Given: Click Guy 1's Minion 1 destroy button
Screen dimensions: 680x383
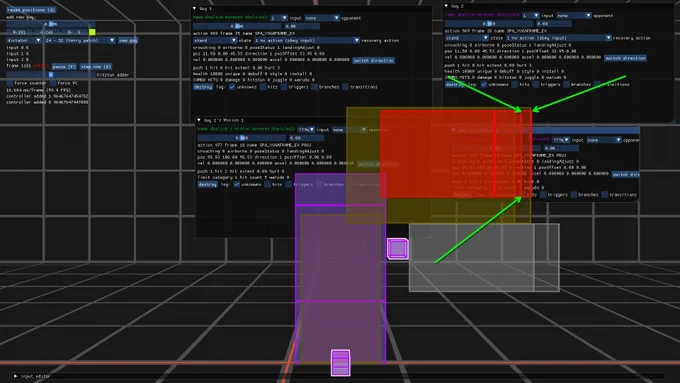Looking at the screenshot, I should [x=207, y=184].
